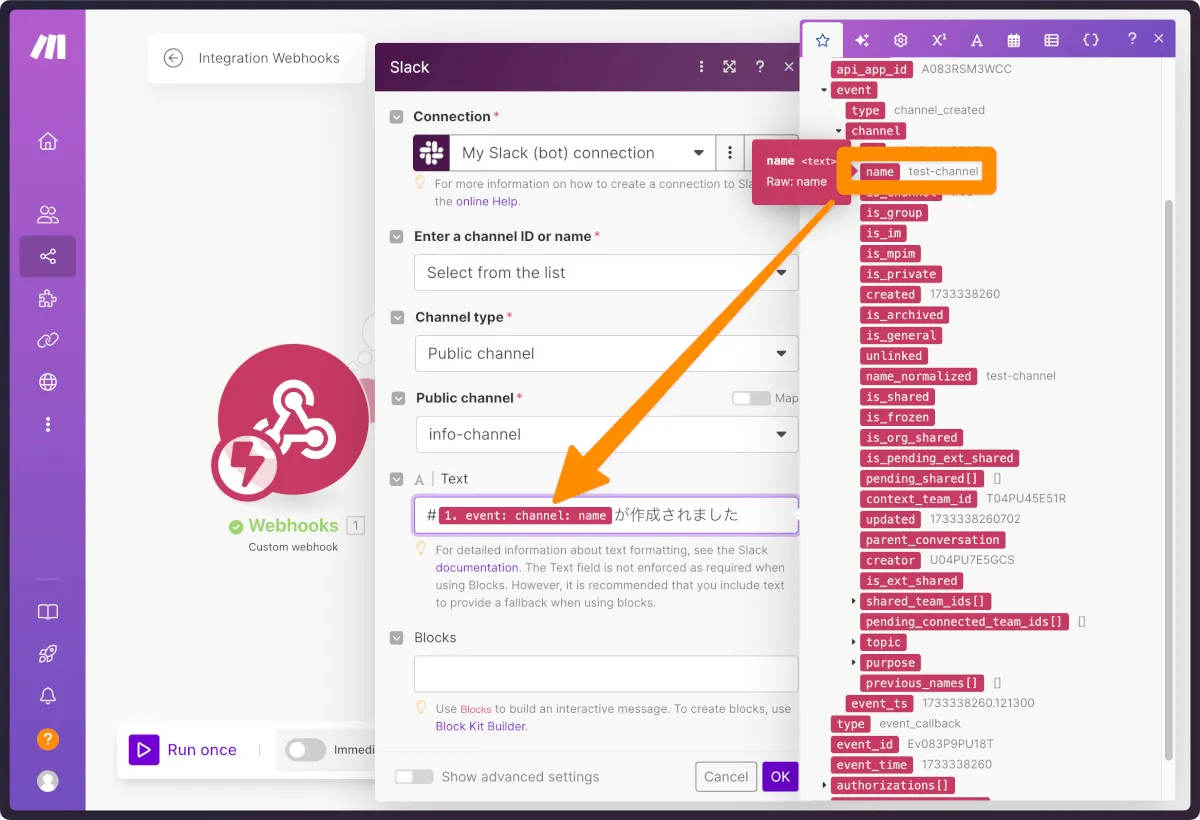Open the Select from the list dropdown

[606, 273]
